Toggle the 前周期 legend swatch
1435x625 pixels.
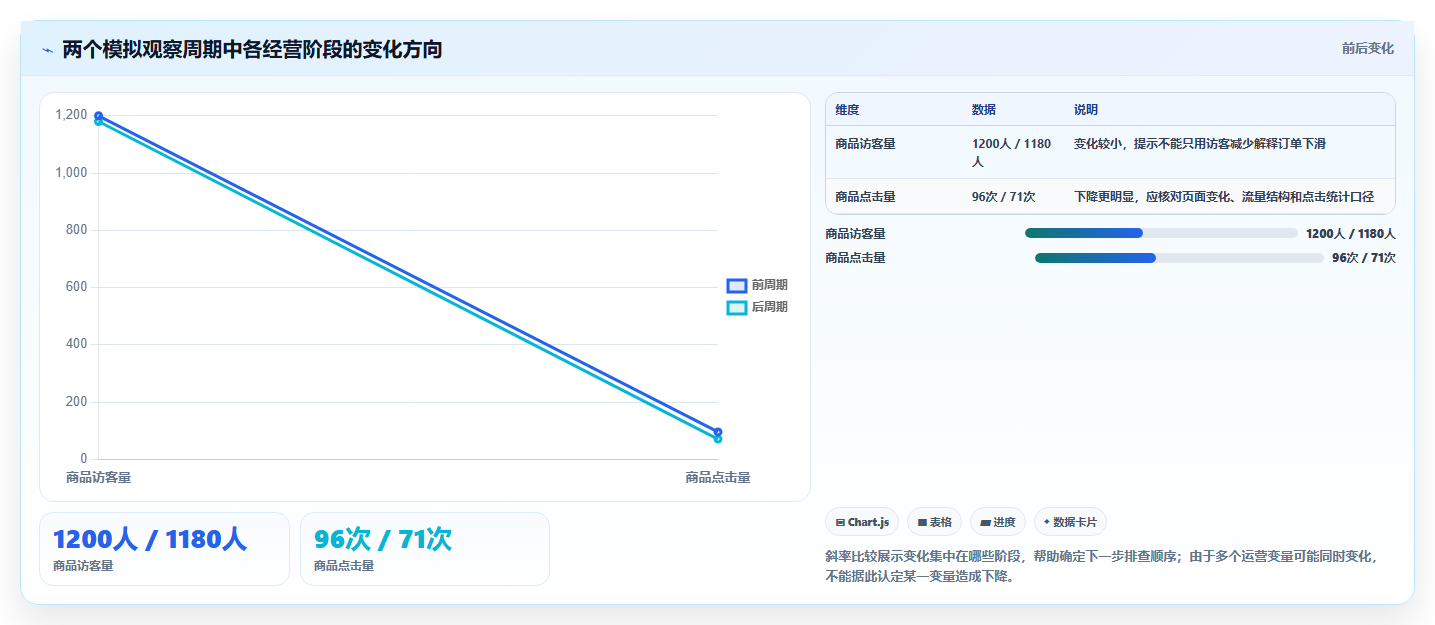[x=736, y=286]
